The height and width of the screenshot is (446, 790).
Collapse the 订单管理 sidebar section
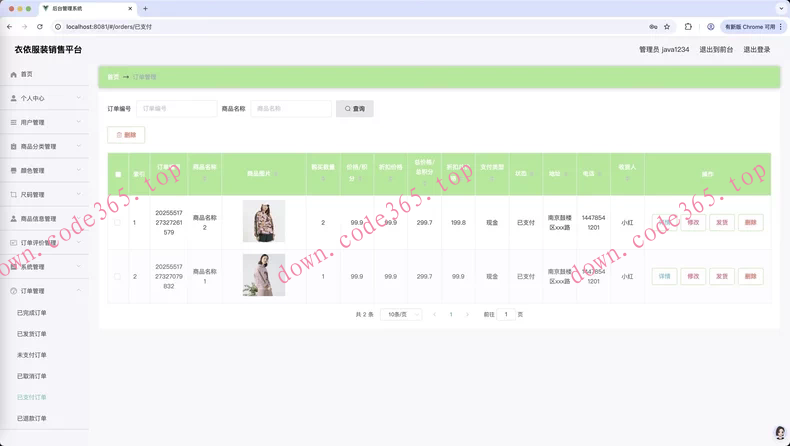45,291
